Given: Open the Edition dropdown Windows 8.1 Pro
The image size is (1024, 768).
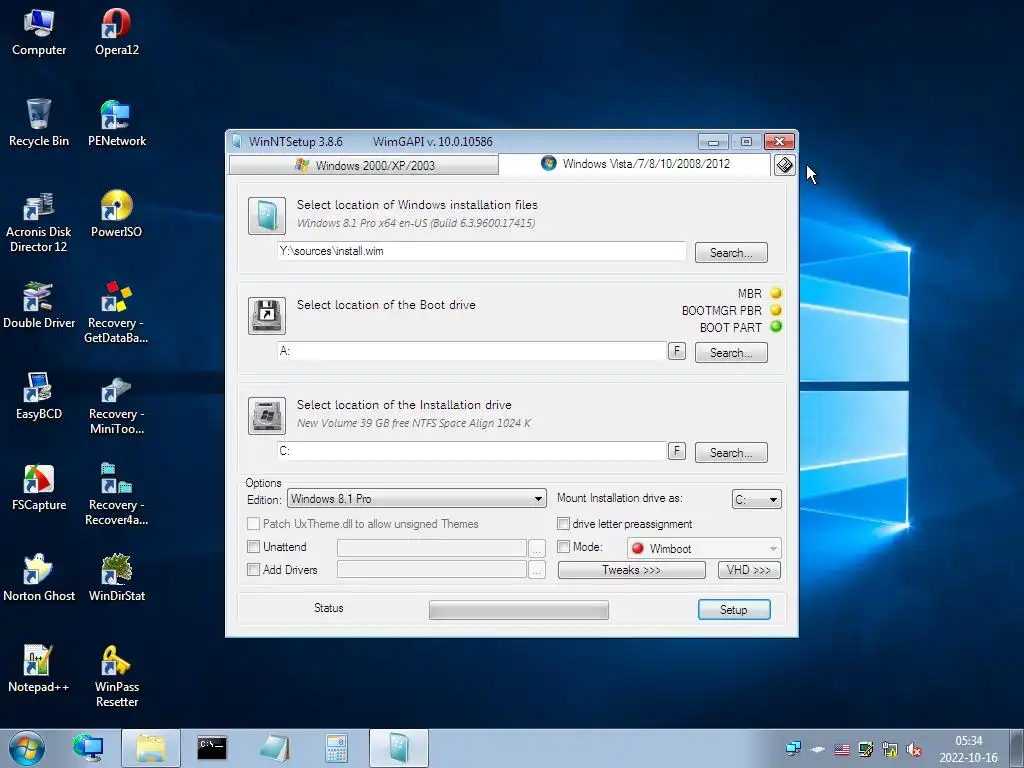Looking at the screenshot, I should click(417, 499).
